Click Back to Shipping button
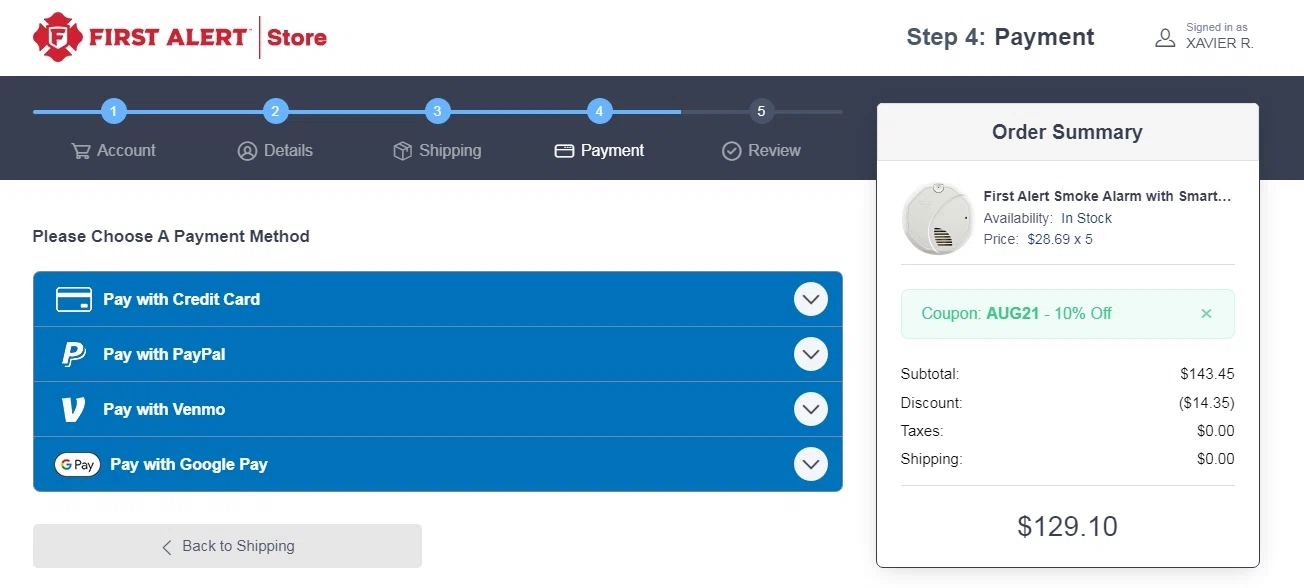Image resolution: width=1304 pixels, height=588 pixels. pyautogui.click(x=227, y=546)
